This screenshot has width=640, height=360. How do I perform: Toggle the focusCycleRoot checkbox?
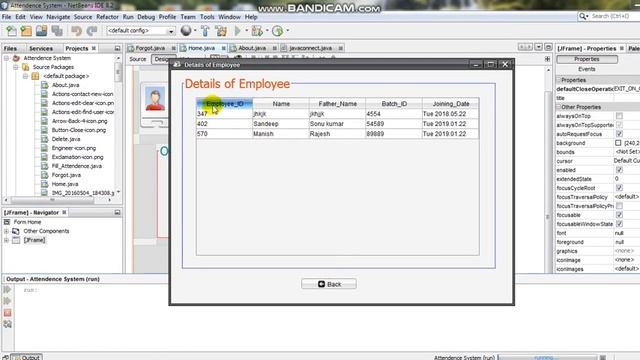click(x=619, y=188)
